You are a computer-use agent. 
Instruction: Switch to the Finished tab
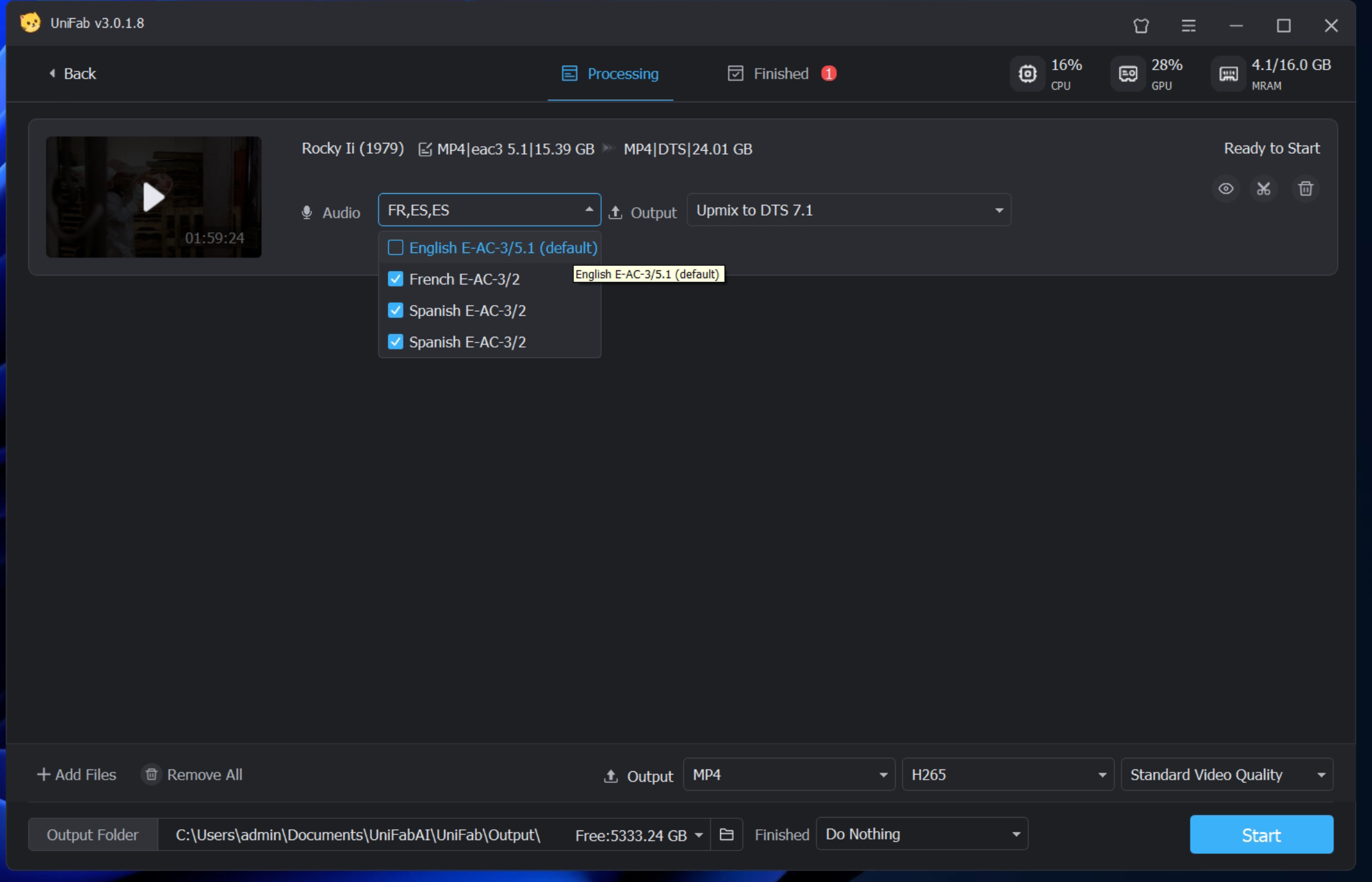point(780,74)
